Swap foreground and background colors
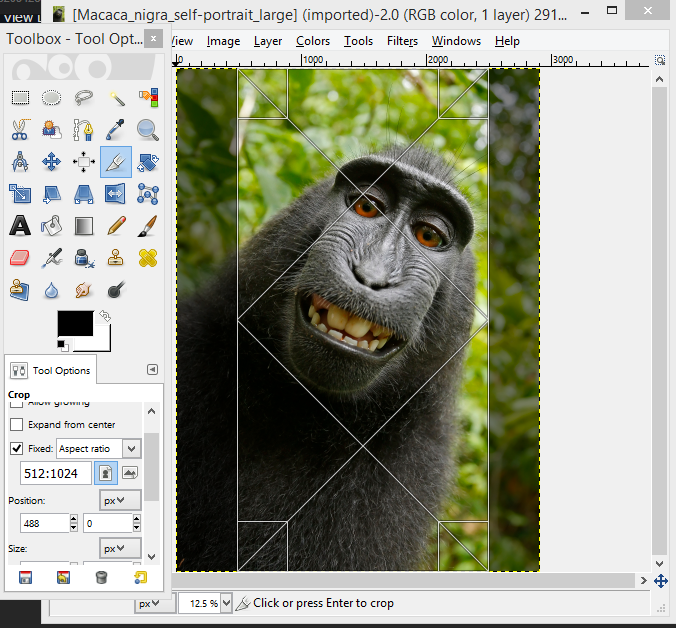676x628 pixels. 105,316
